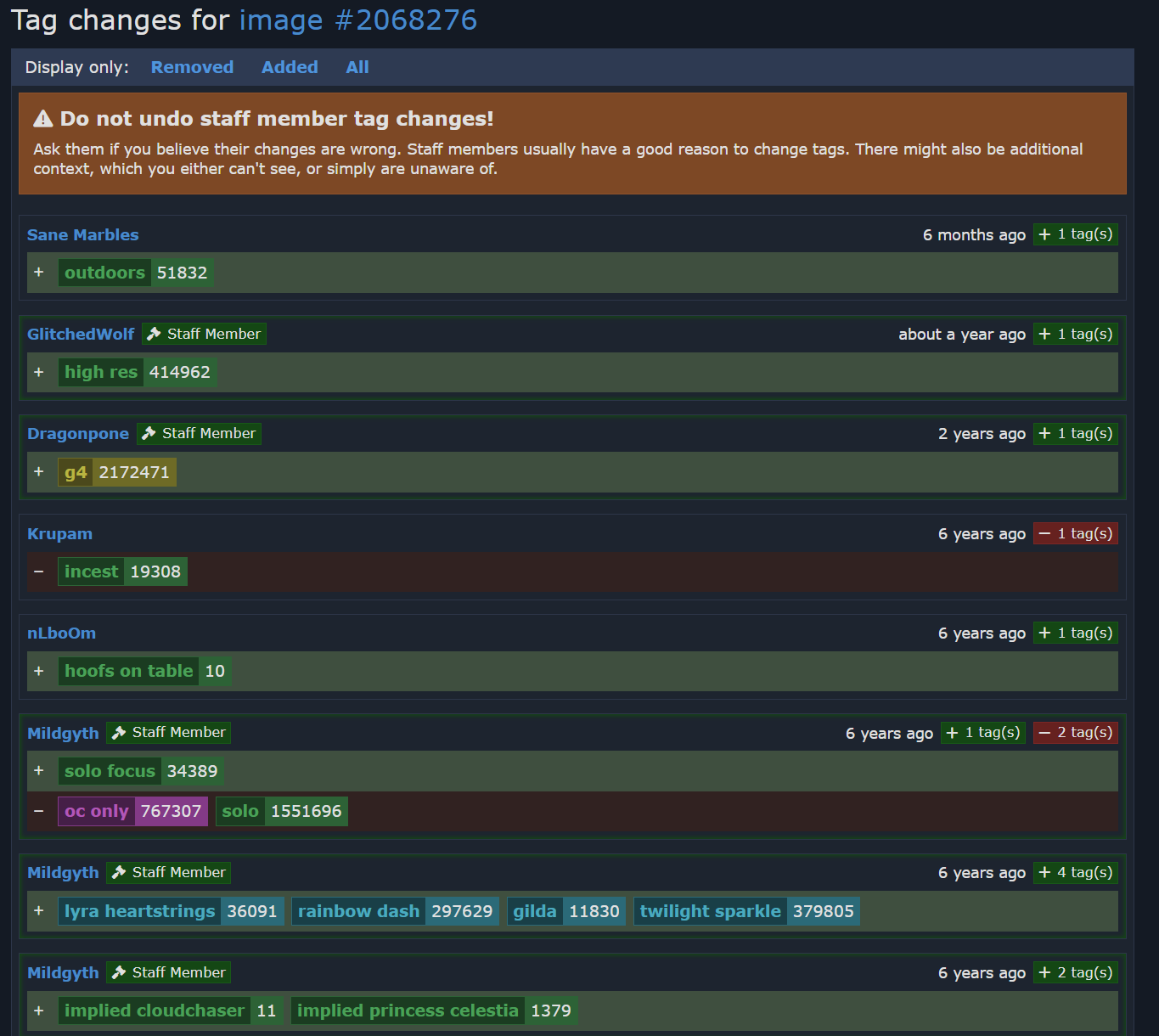
Task: Click Krupam '− 1 tag(s)' red badge
Action: pyautogui.click(x=1076, y=534)
